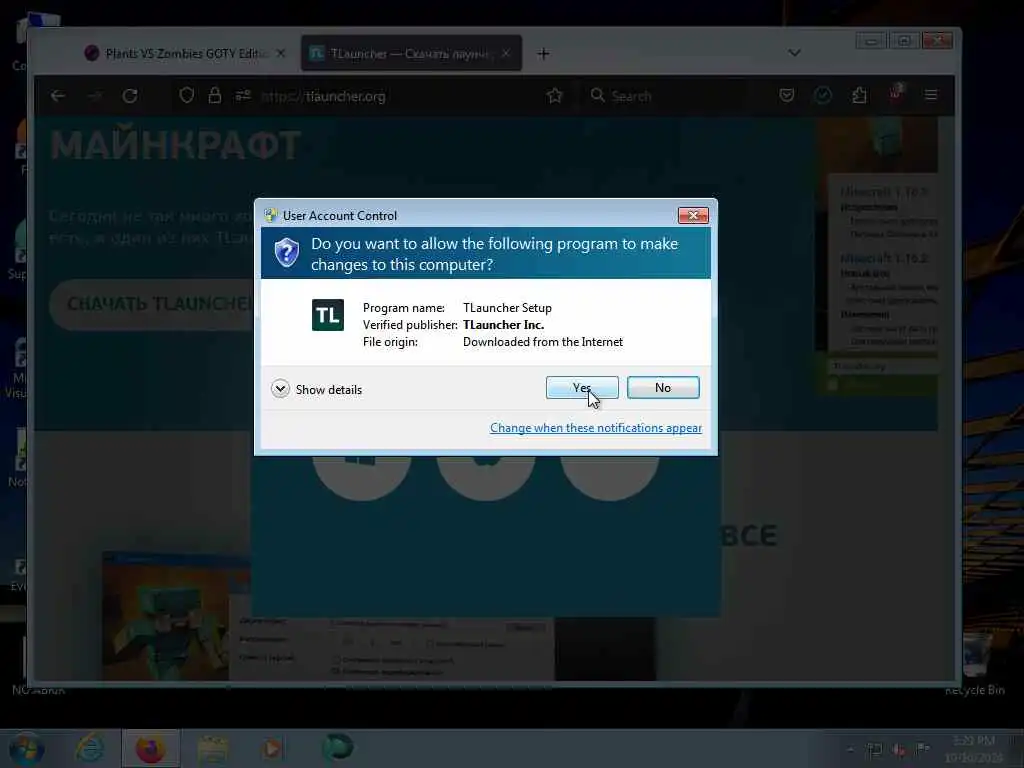Open the list all tabs dropdown
Viewport: 1024px width, 768px height.
coord(794,53)
